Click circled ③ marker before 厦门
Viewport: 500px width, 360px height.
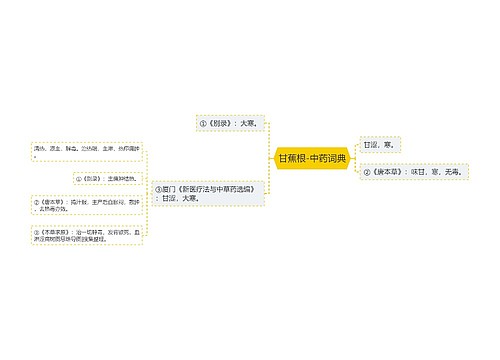(x=158, y=190)
